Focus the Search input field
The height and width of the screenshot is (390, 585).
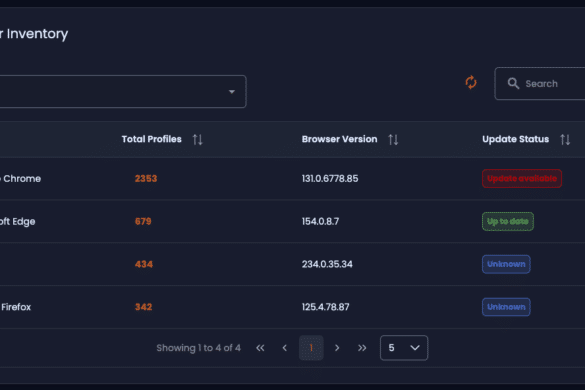(540, 84)
